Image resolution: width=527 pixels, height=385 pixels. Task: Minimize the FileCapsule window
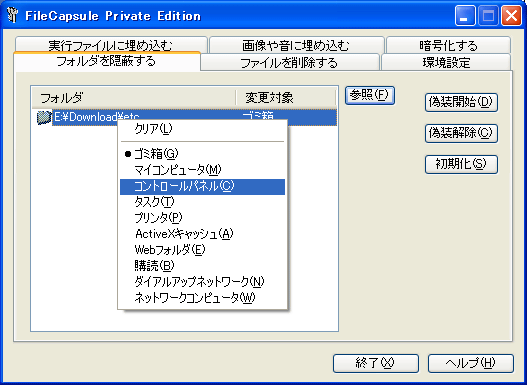tap(465, 16)
